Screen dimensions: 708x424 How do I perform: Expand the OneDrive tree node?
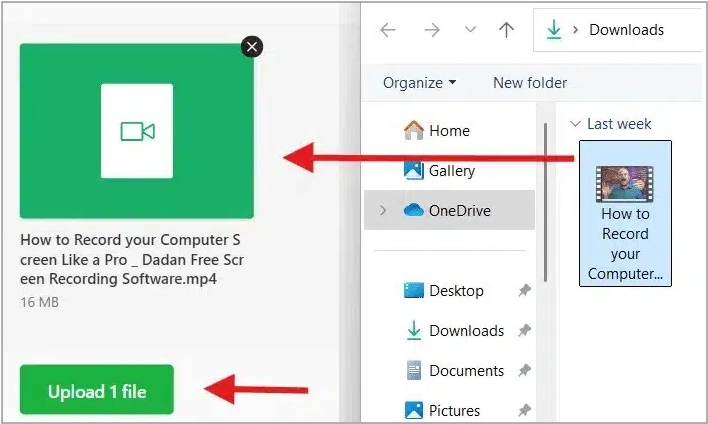point(383,210)
